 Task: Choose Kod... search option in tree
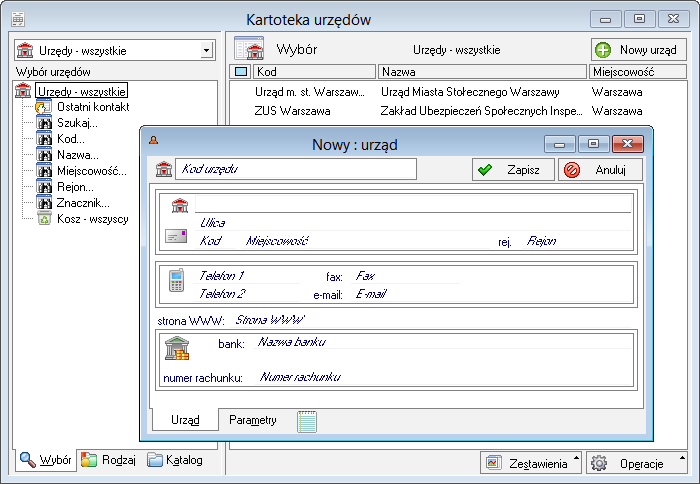[71, 139]
